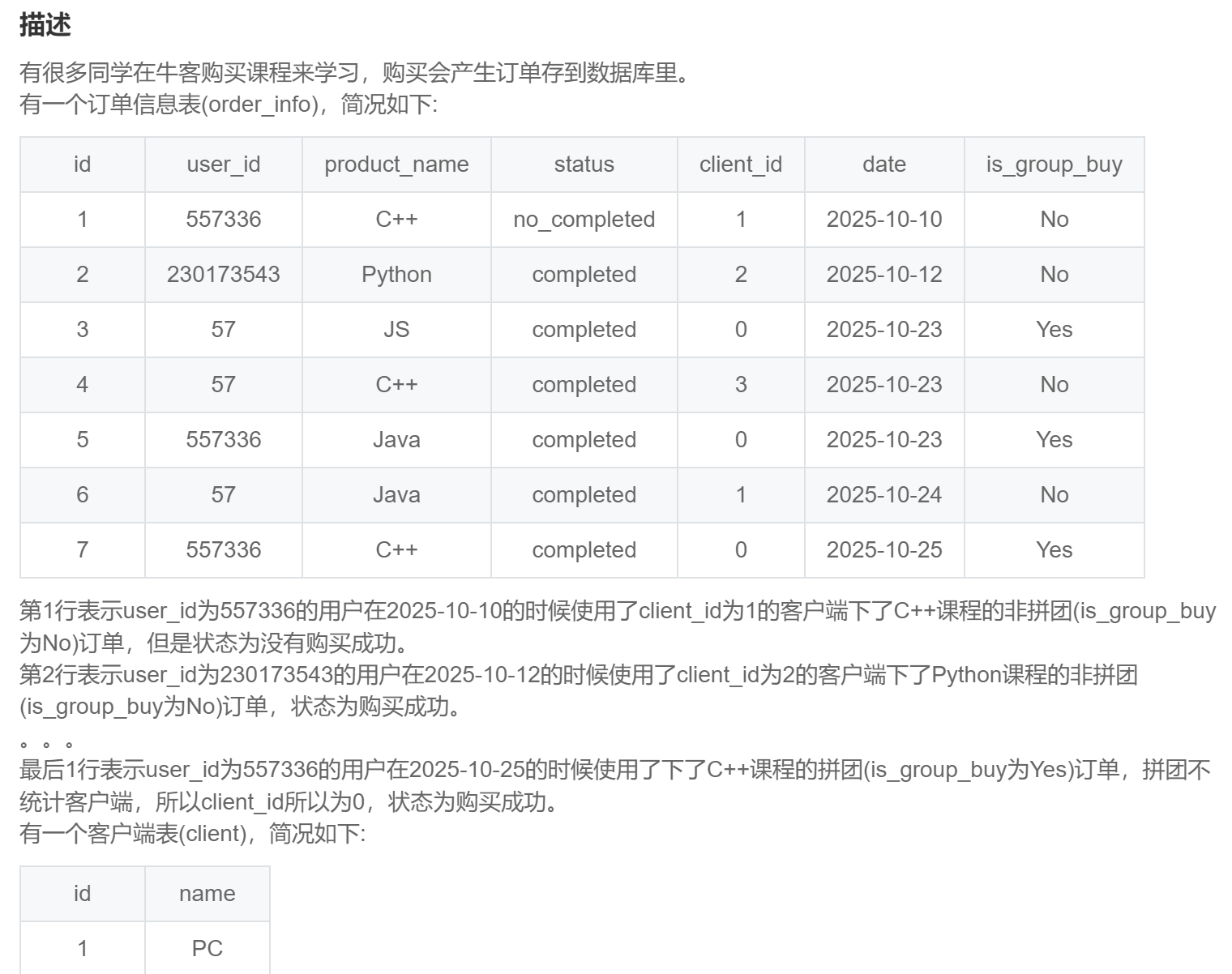
Task: Click the 2025-10-23 date in order row 5
Action: [x=884, y=440]
